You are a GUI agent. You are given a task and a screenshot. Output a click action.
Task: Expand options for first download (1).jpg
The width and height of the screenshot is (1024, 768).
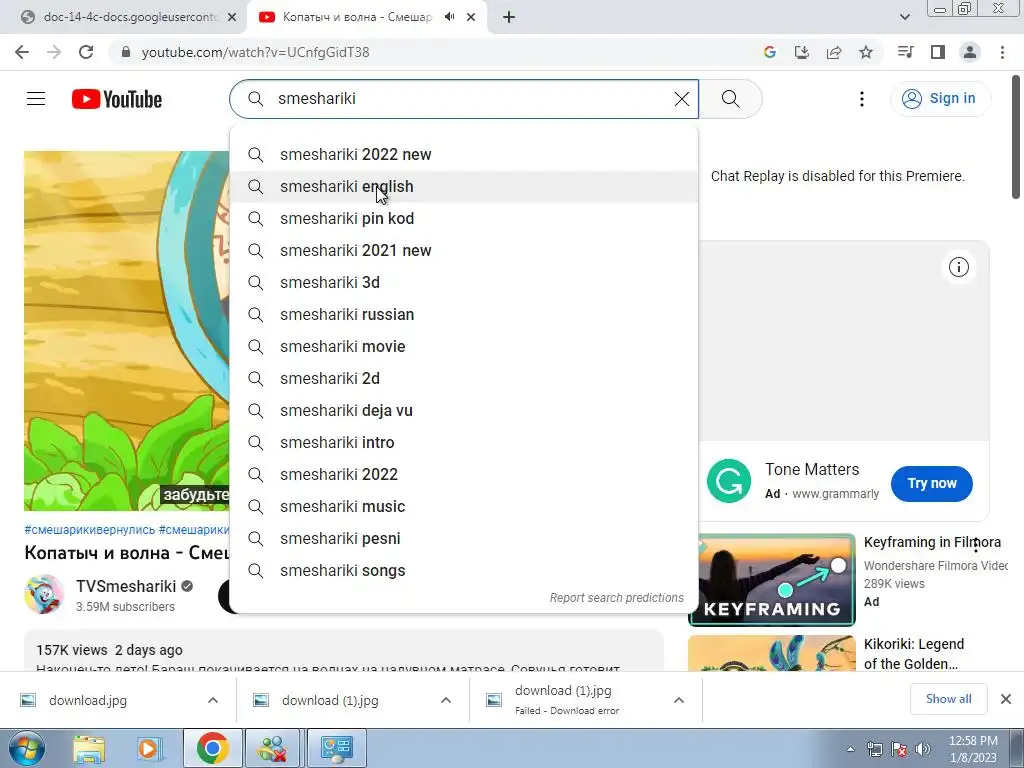tap(446, 700)
